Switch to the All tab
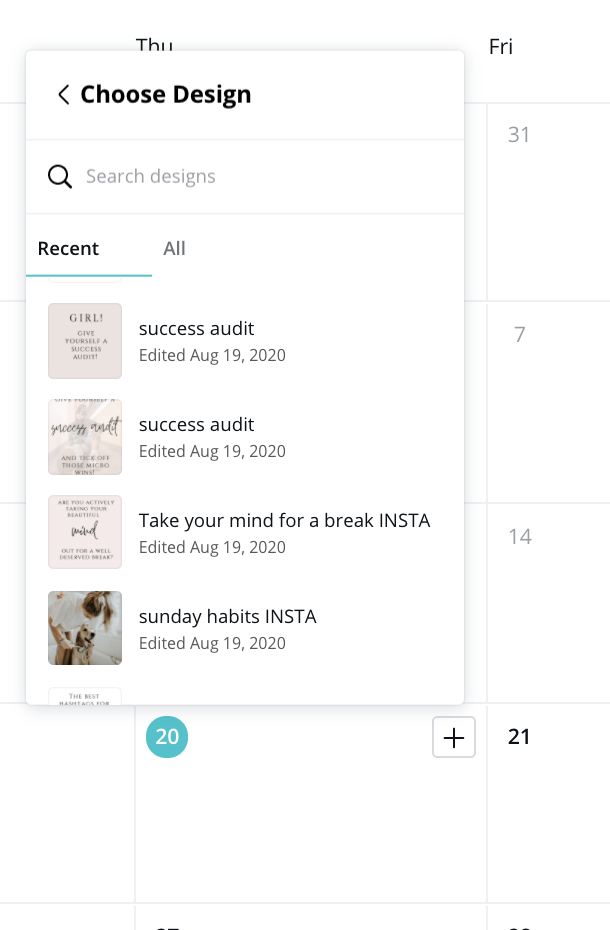This screenshot has height=930, width=610. (x=174, y=249)
